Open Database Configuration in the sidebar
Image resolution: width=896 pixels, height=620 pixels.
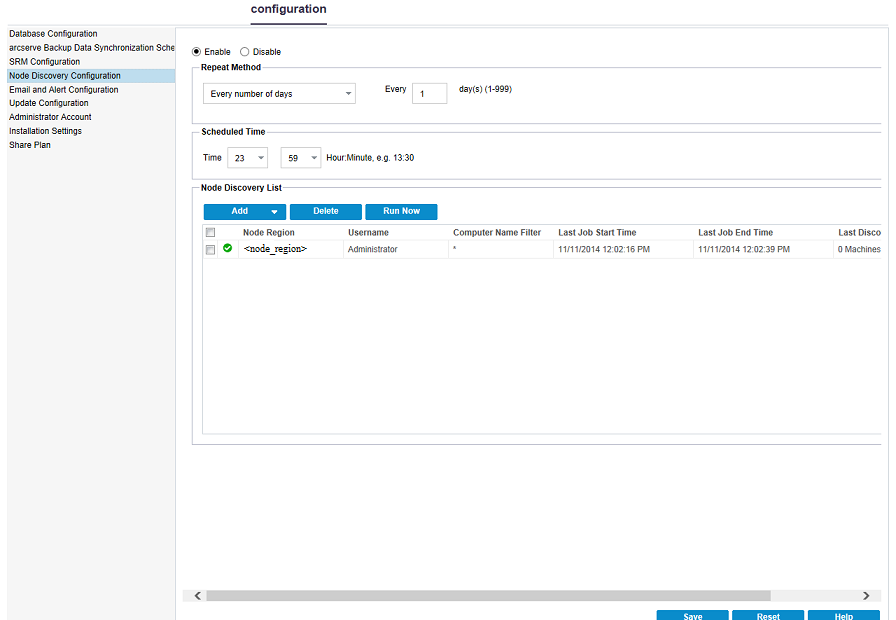coord(53,34)
